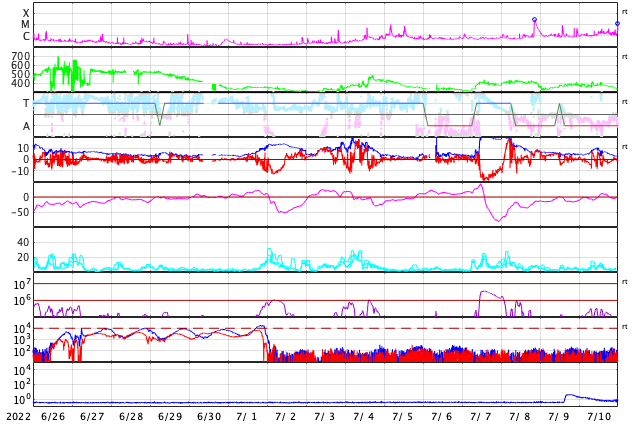The height and width of the screenshot is (424, 634).
Task: Click the rt tag beside the purple flux panel
Action: point(625,281)
